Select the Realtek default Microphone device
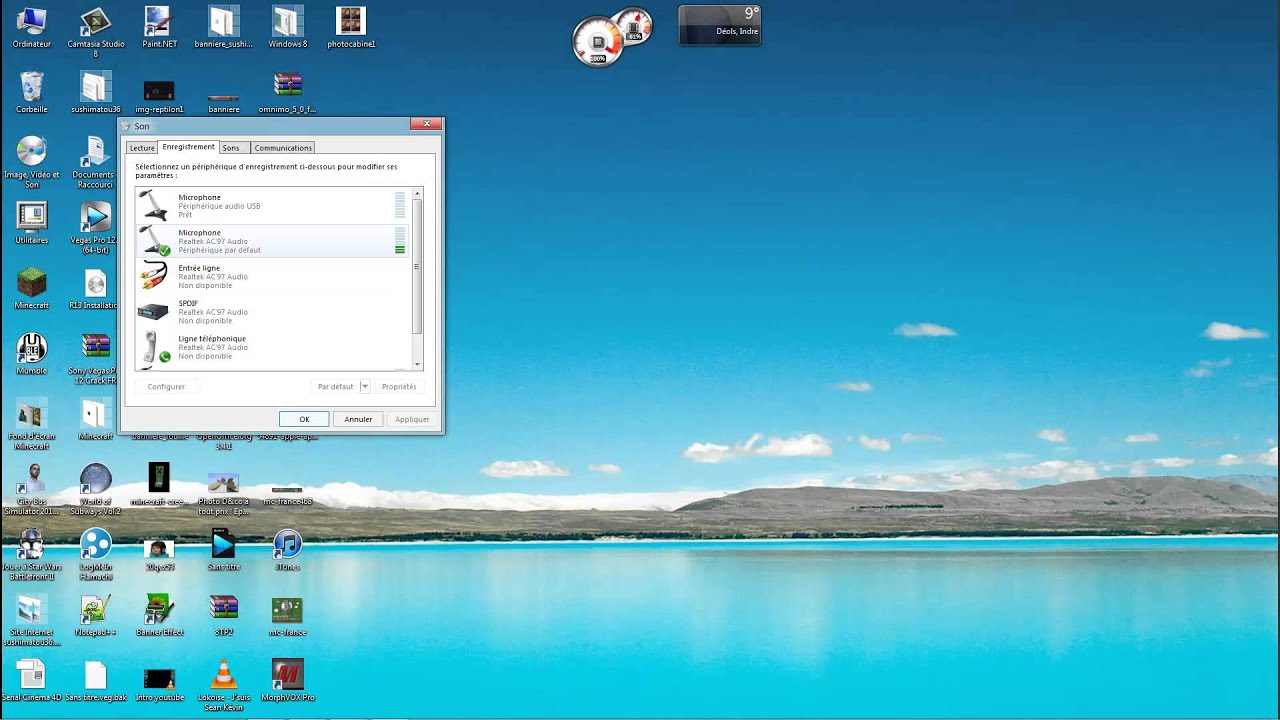The height and width of the screenshot is (720, 1280). coord(272,241)
